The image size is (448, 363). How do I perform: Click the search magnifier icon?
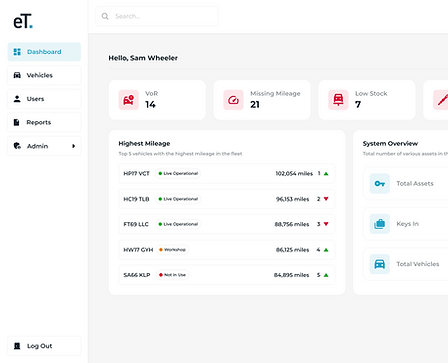(x=105, y=16)
